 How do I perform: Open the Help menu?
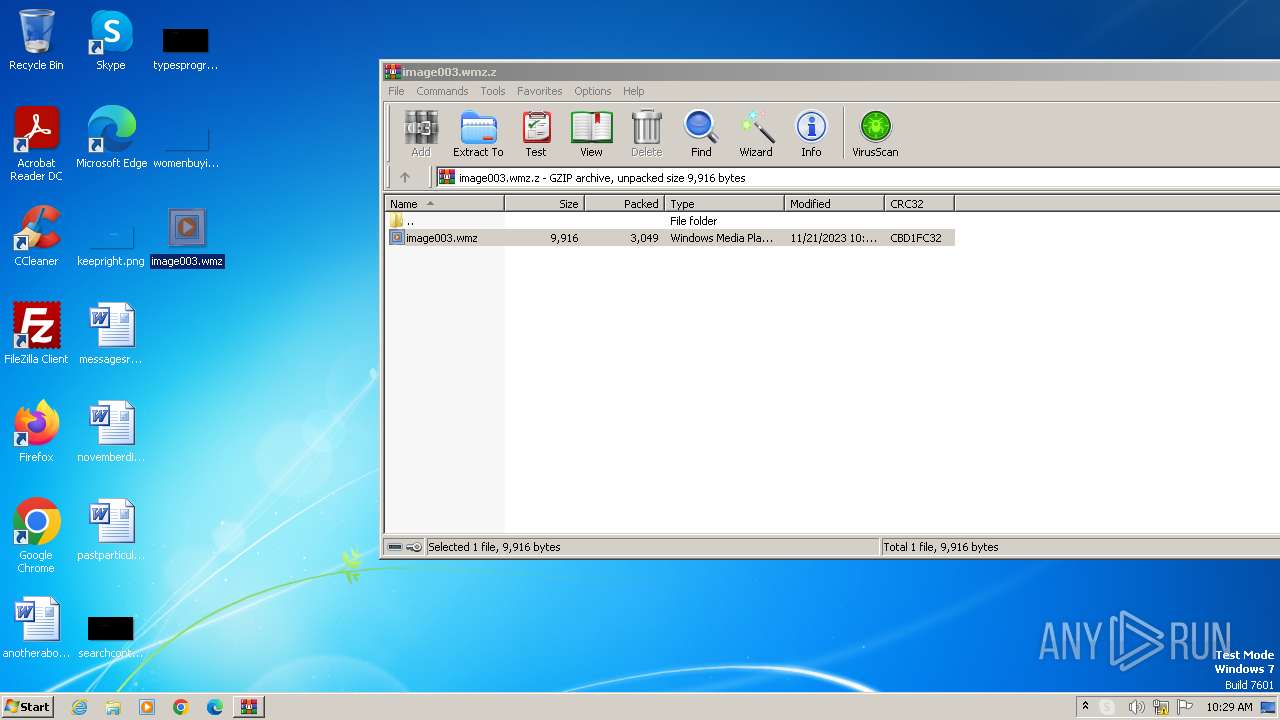pyautogui.click(x=634, y=91)
